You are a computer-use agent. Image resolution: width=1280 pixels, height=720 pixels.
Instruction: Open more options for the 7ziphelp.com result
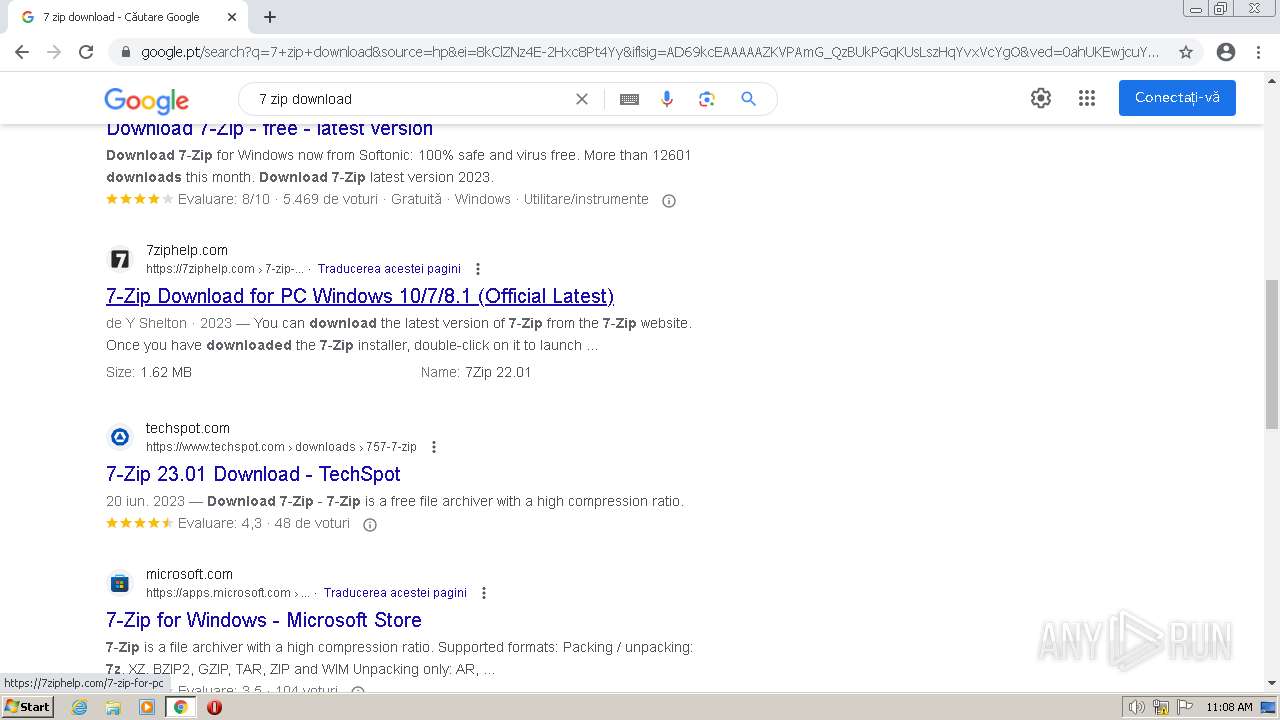[478, 269]
